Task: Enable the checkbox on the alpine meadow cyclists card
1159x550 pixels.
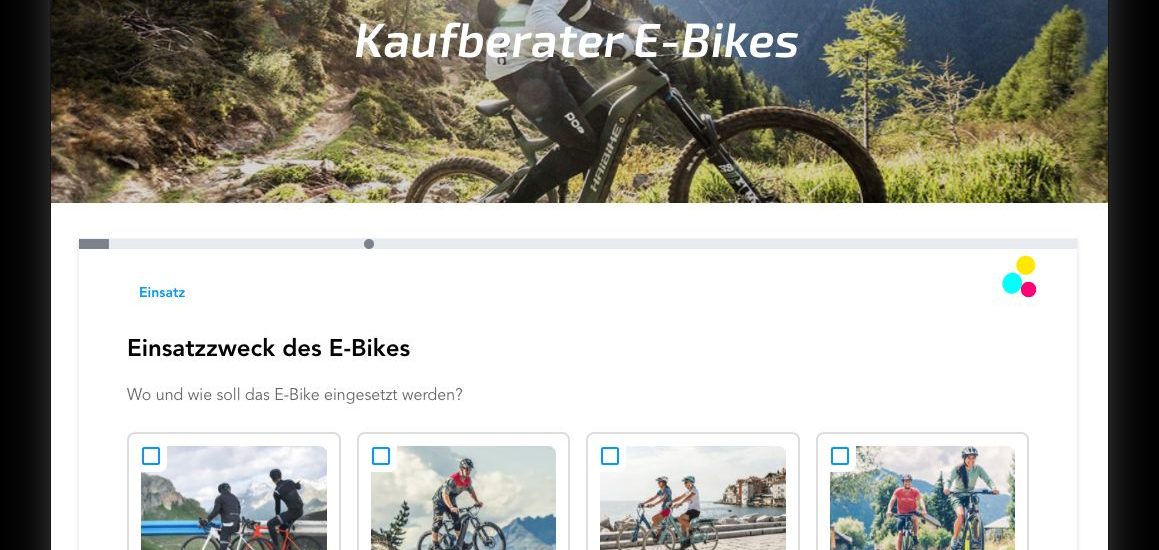Action: click(840, 456)
